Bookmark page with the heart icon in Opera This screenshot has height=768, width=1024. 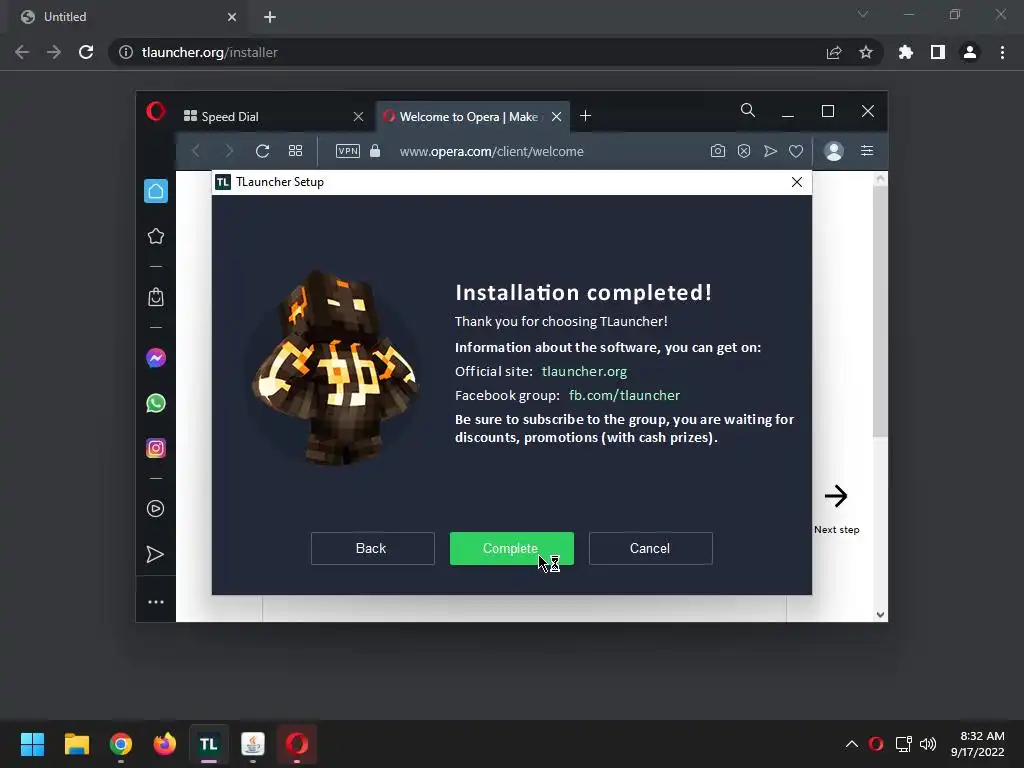coord(795,151)
